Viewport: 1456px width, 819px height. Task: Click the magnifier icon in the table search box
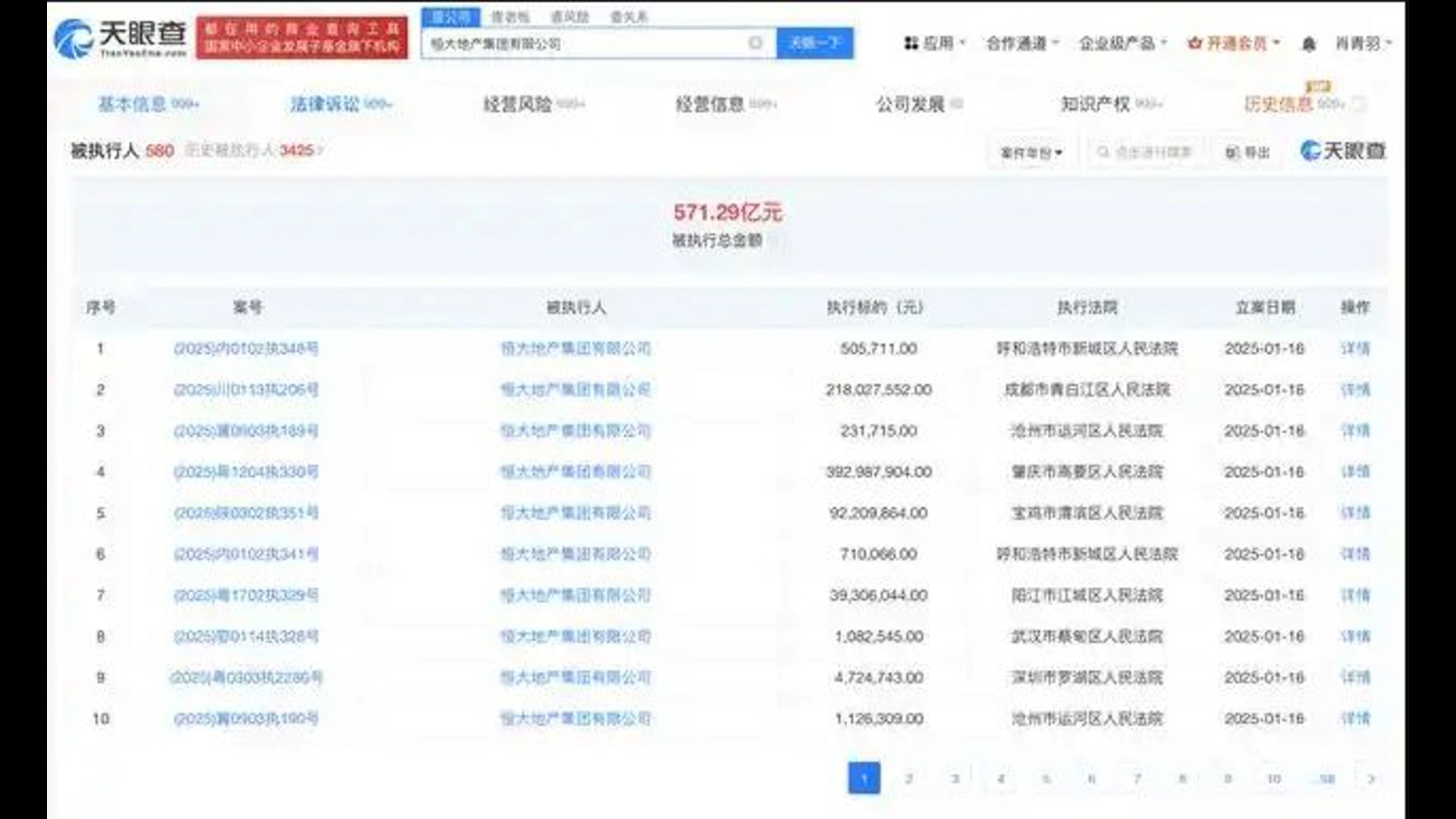[1103, 152]
